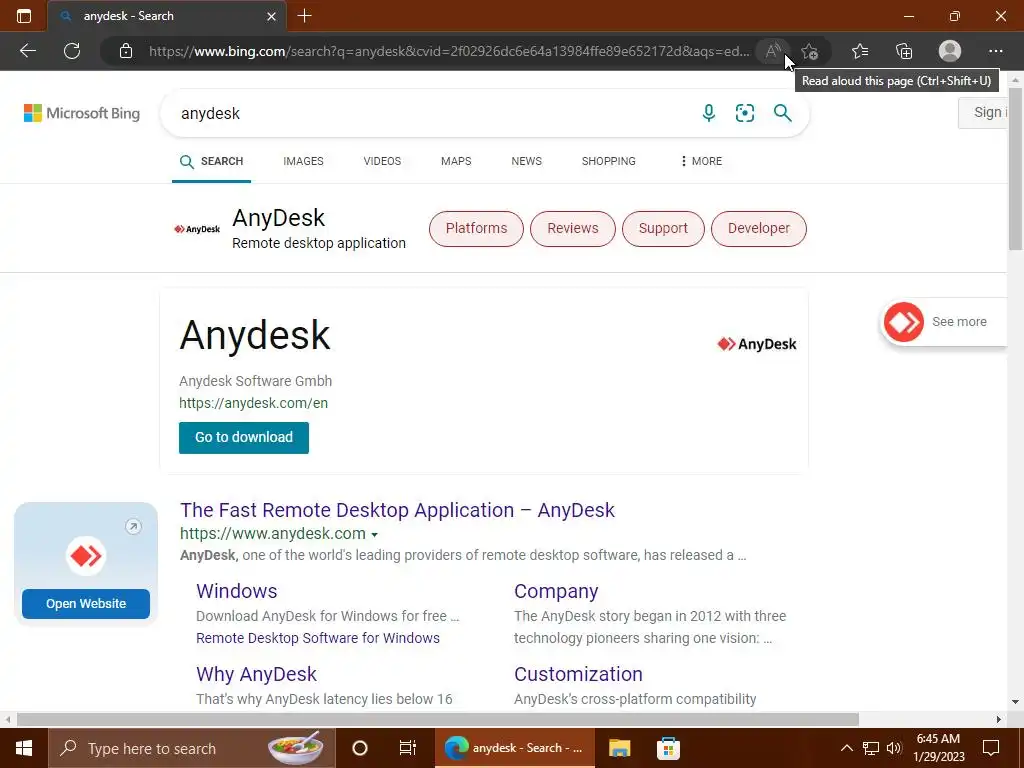
Task: Click the AnyDesk logo beside the heading
Action: (x=197, y=229)
